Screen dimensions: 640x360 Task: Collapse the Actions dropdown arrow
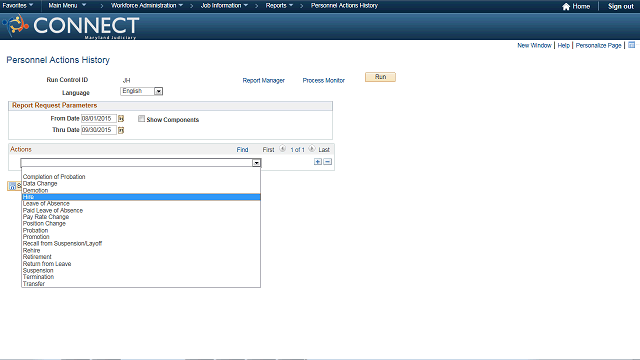tap(256, 163)
